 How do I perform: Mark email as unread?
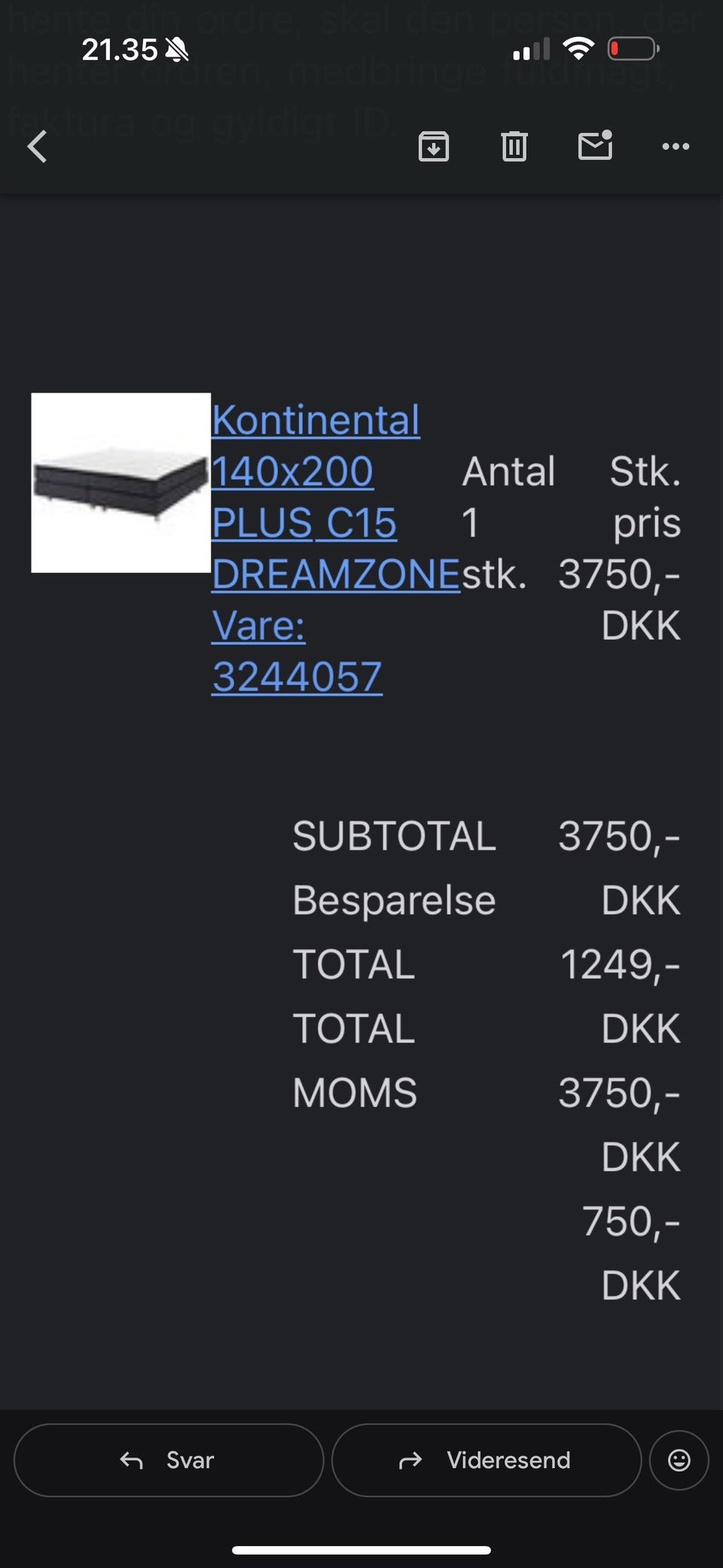[x=595, y=145]
